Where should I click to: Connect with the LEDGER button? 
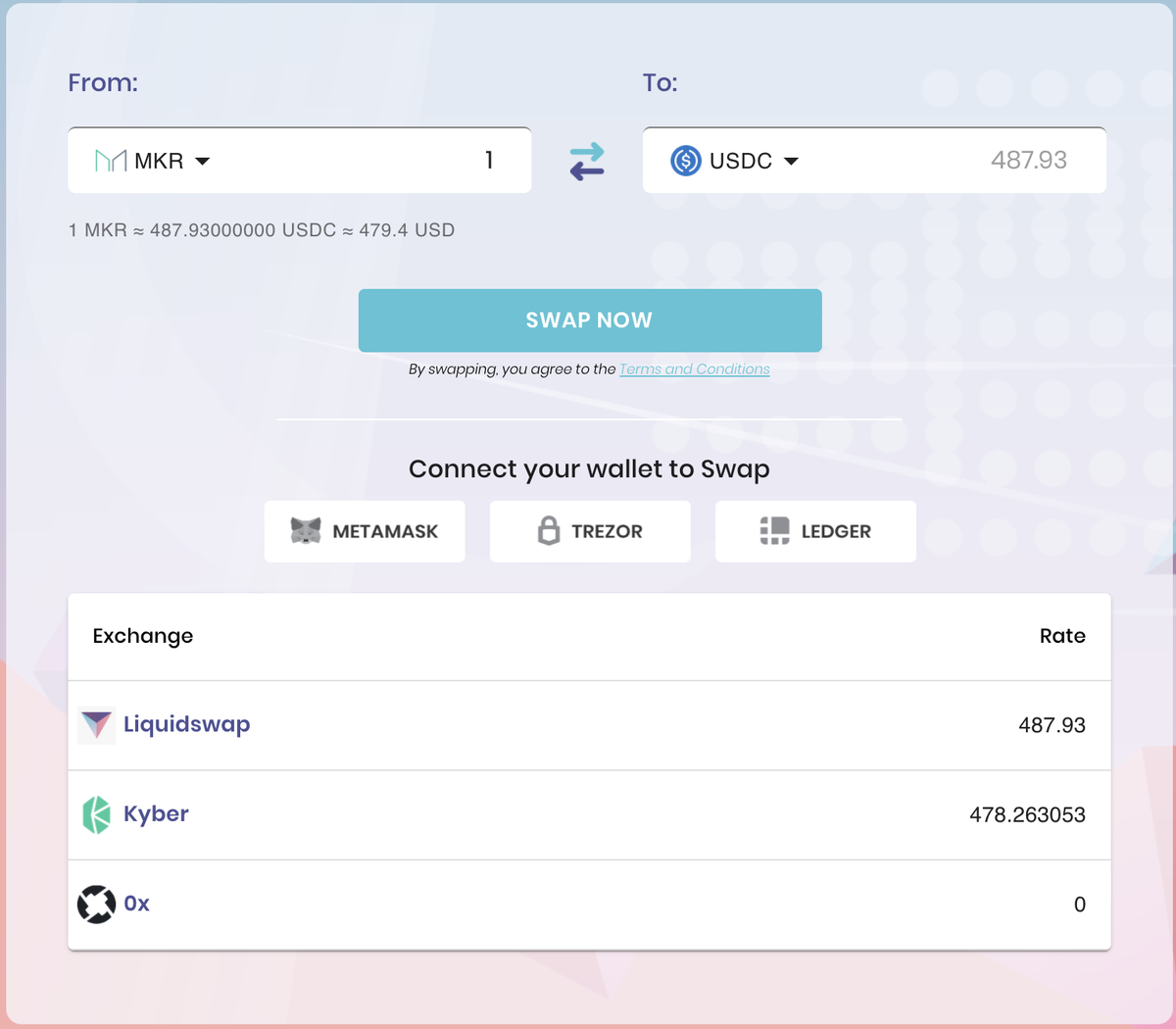[x=815, y=531]
